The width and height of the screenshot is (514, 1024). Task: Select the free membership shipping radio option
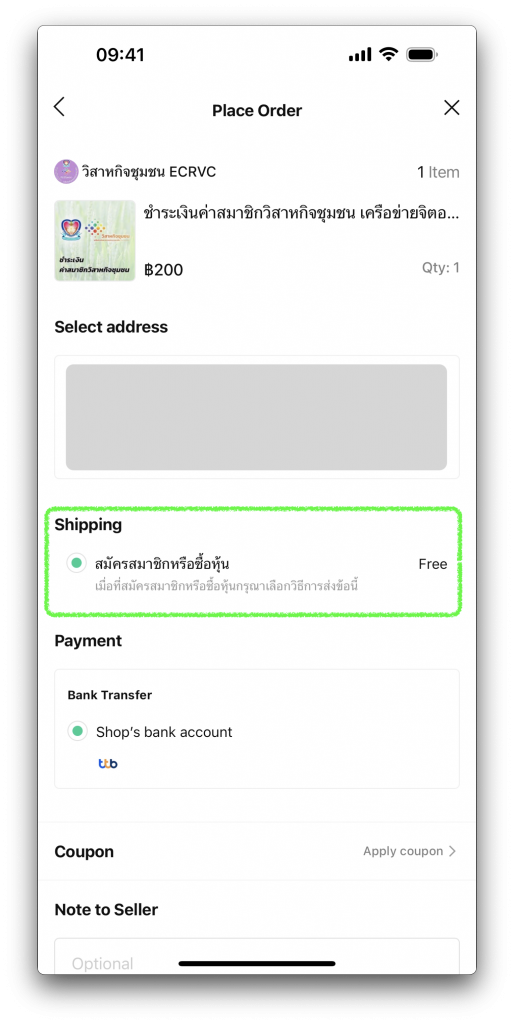tap(76, 562)
